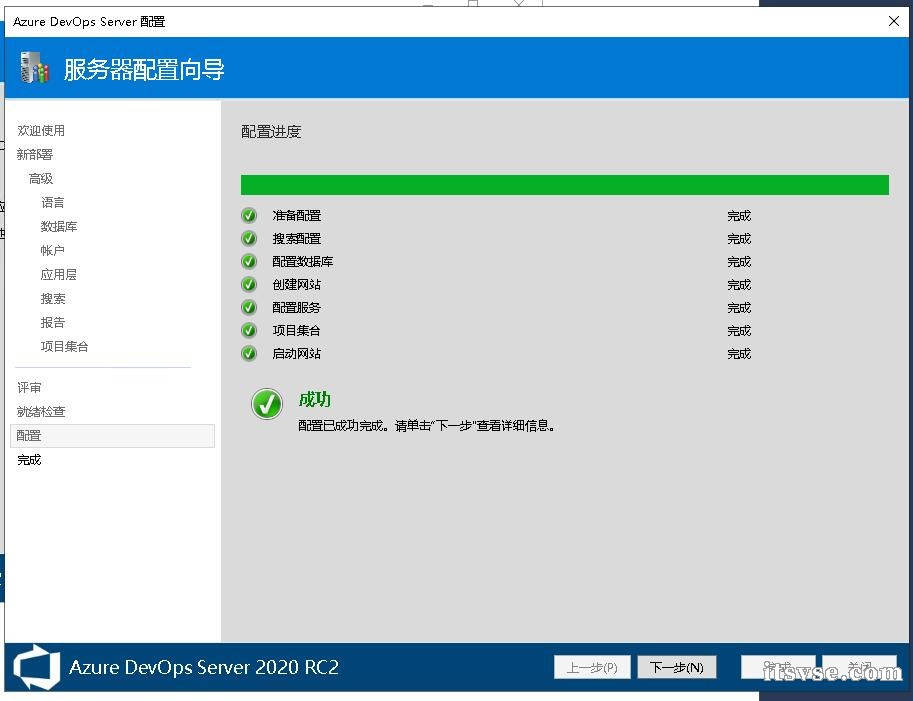Click the disabled 上一步(P) button
913x701 pixels.
592,667
